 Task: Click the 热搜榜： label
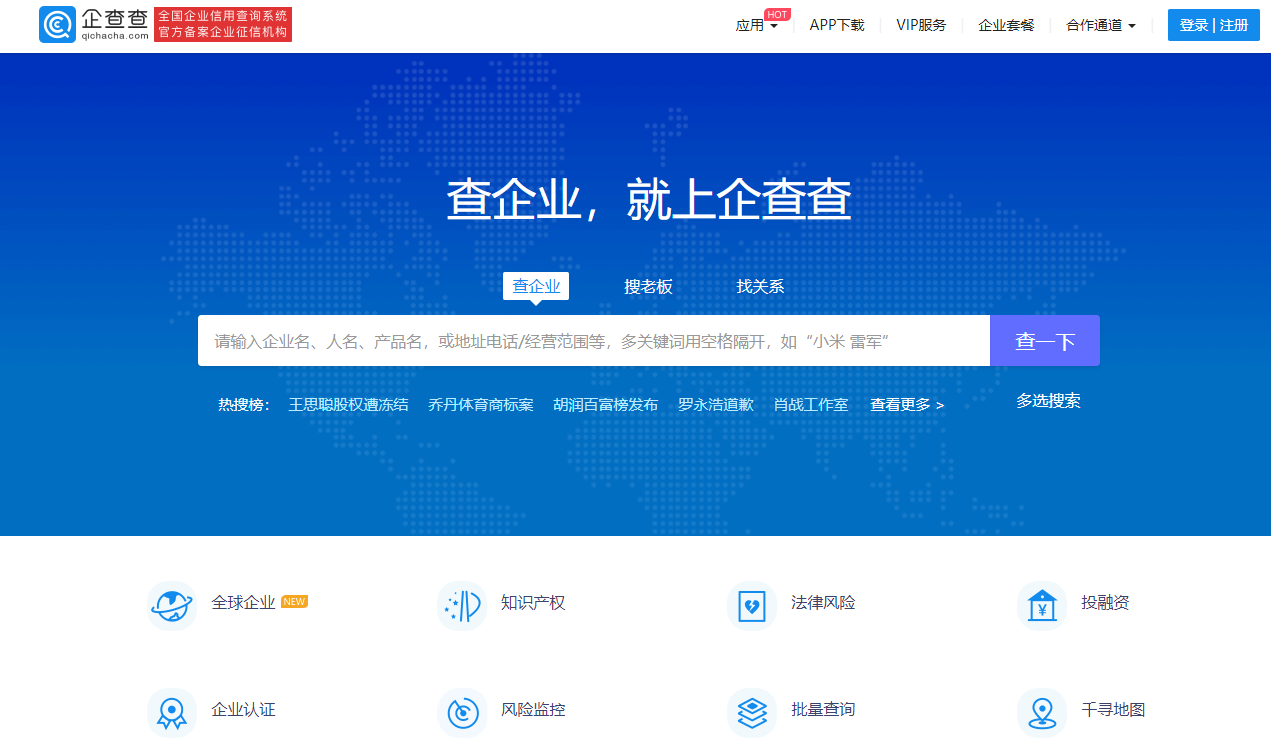pyautogui.click(x=244, y=405)
